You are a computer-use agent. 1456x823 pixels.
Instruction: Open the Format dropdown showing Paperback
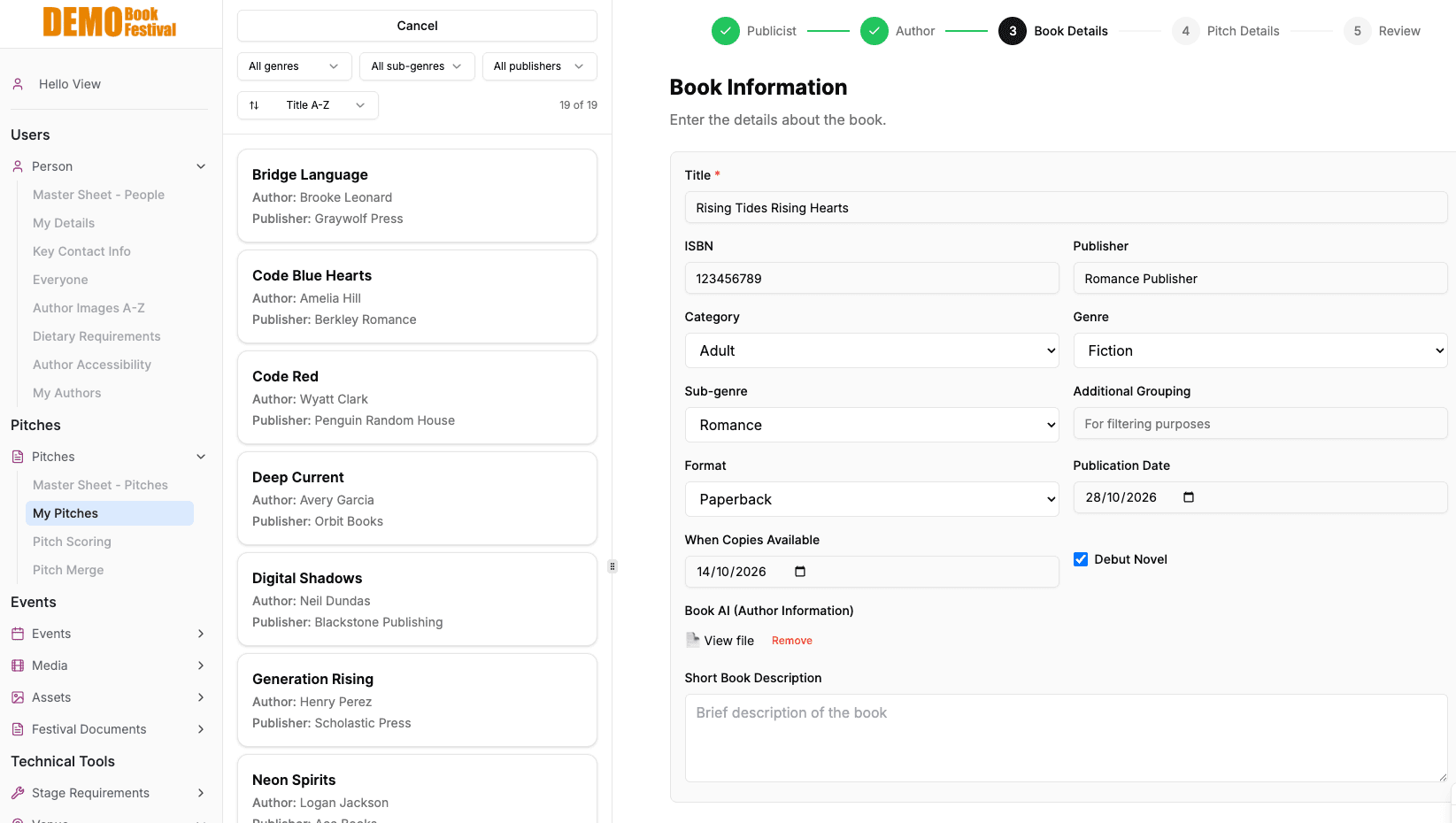click(871, 499)
